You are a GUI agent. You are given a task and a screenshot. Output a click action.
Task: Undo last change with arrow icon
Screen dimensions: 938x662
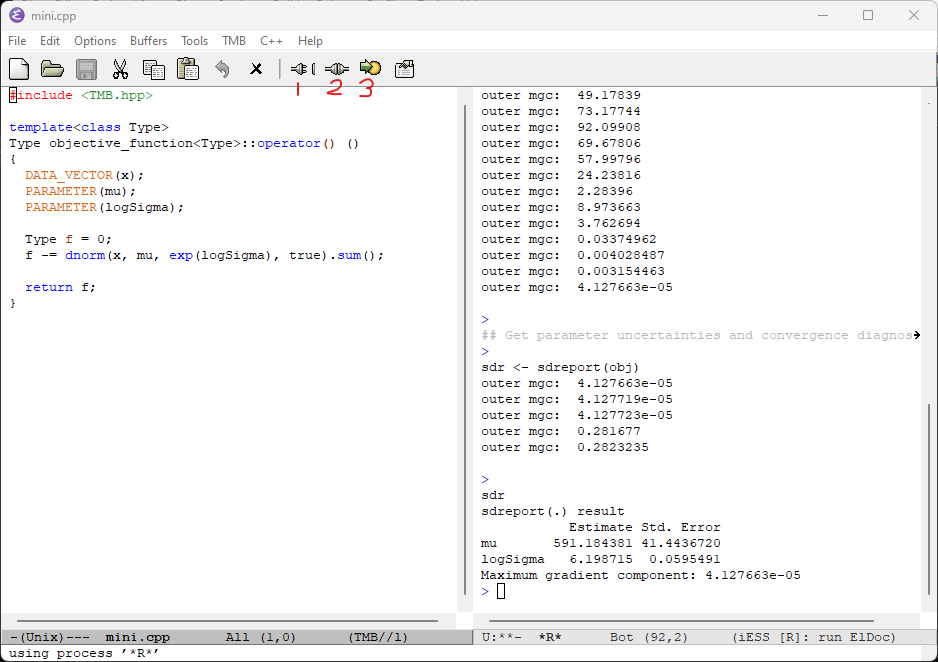click(222, 69)
